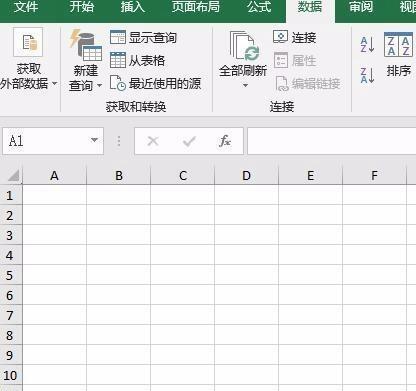Image resolution: width=416 pixels, height=391 pixels.
Task: Click the Select All corner triangle
Action: (13, 175)
